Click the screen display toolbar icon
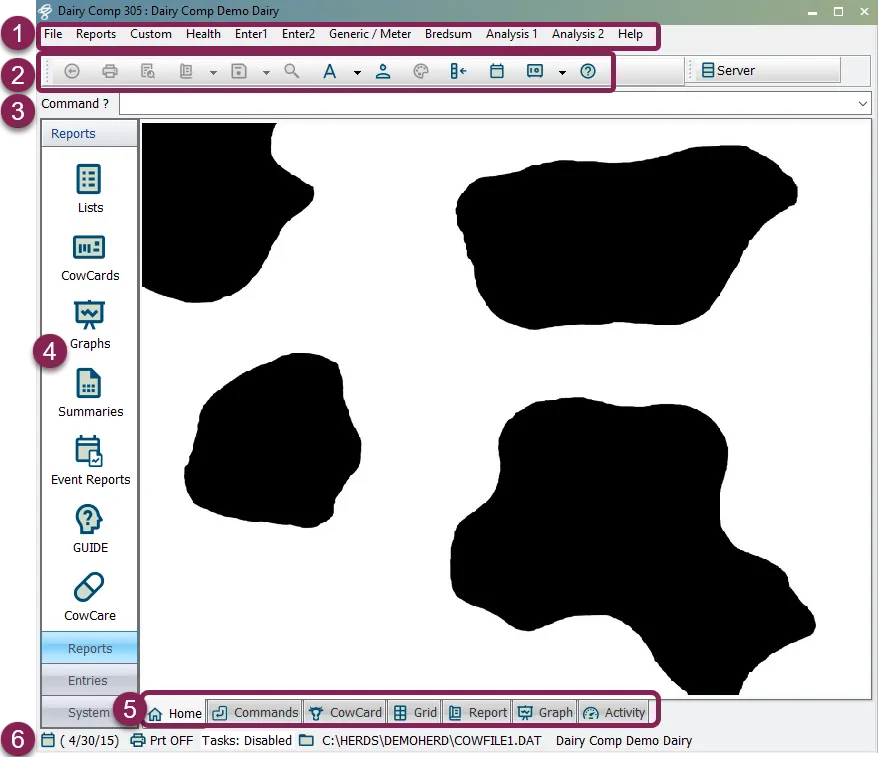The image size is (878, 757). tap(535, 71)
